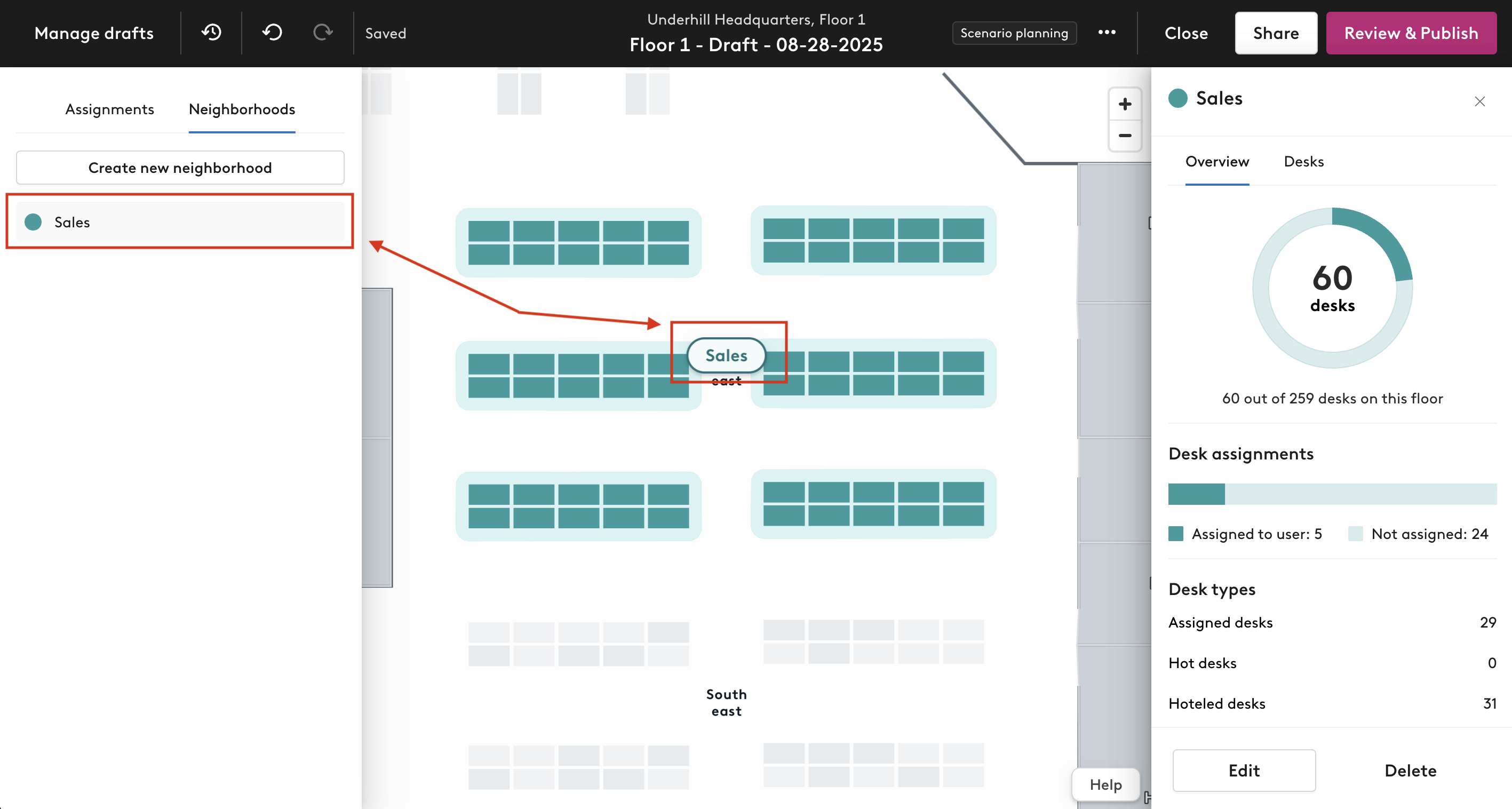This screenshot has height=809, width=1512.
Task: Zoom out on the floor map
Action: click(1125, 136)
